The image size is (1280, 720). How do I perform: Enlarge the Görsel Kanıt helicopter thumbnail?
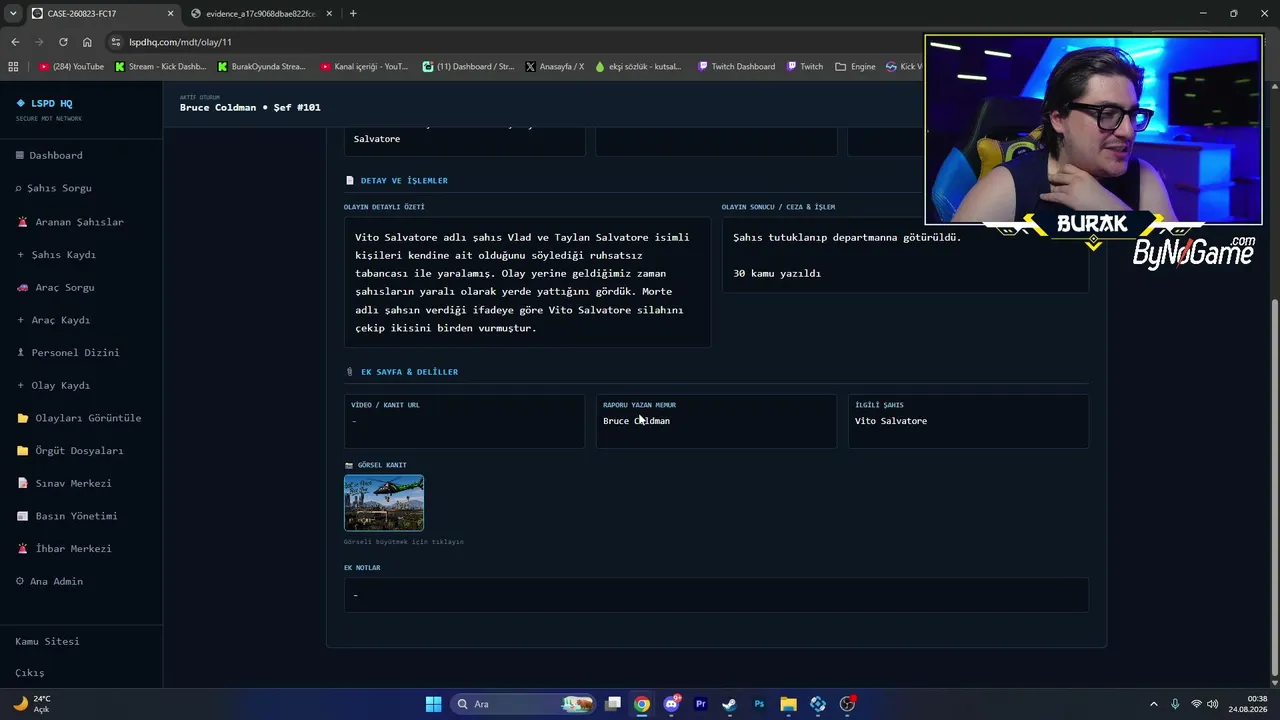tap(384, 503)
